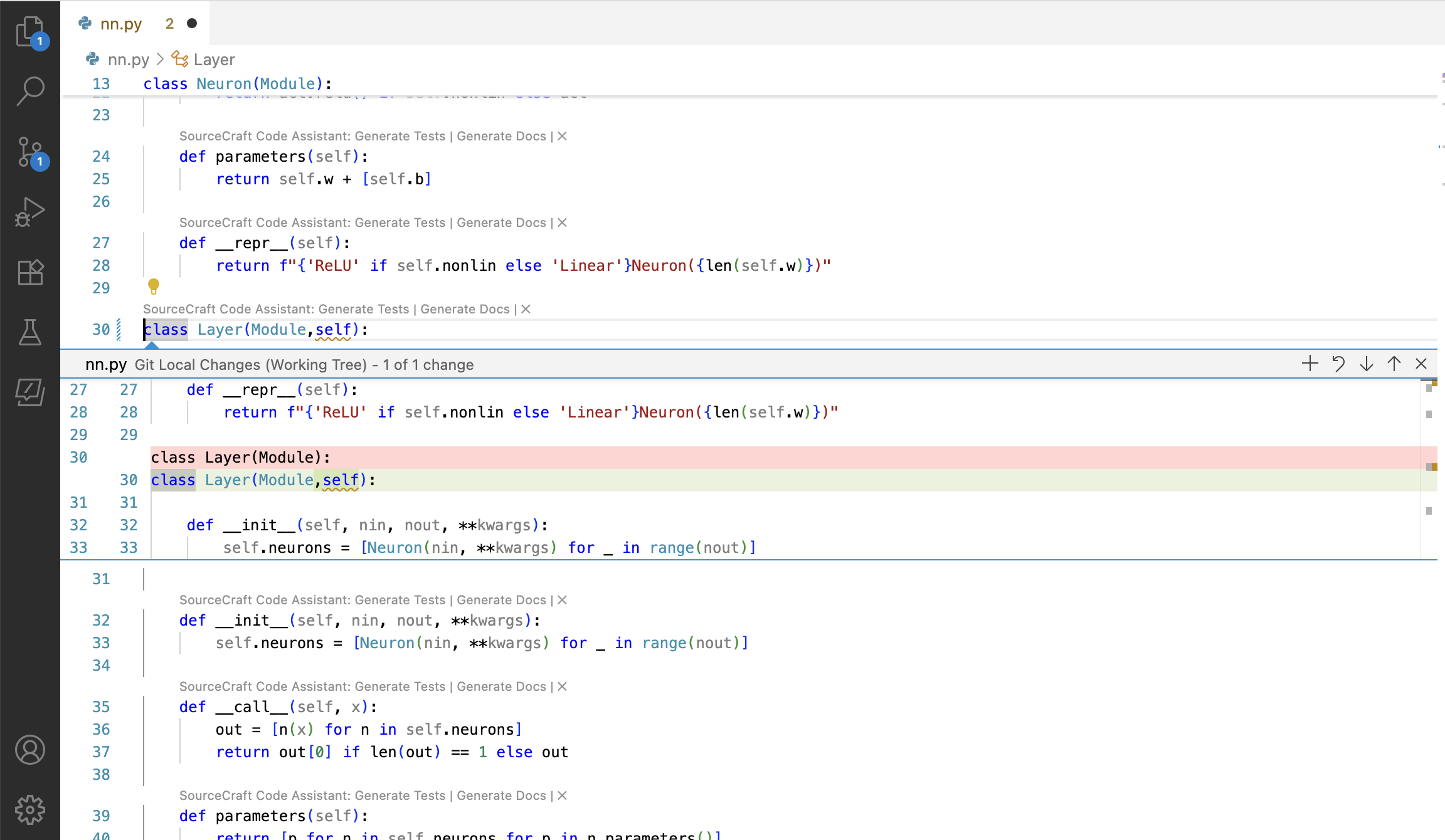Show the next change arrow
The image size is (1445, 840).
click(1366, 364)
